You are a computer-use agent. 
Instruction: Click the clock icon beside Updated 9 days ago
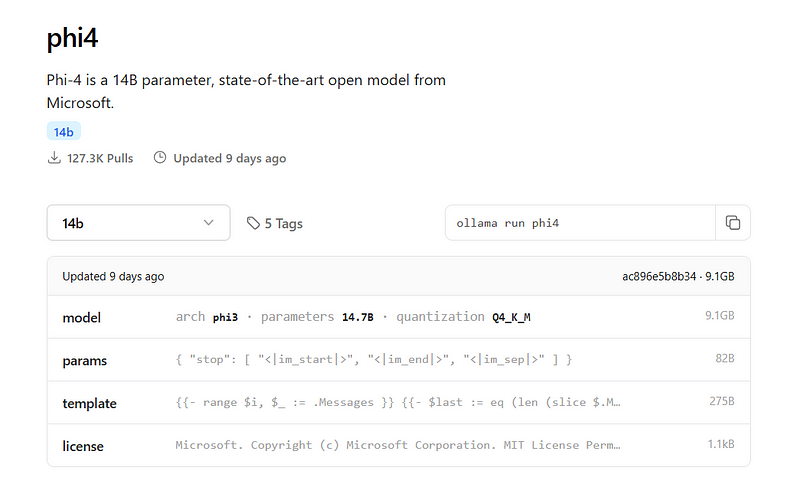[160, 157]
